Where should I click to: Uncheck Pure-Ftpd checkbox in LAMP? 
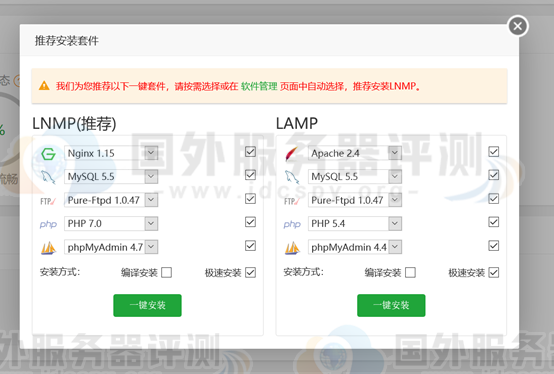pos(494,199)
